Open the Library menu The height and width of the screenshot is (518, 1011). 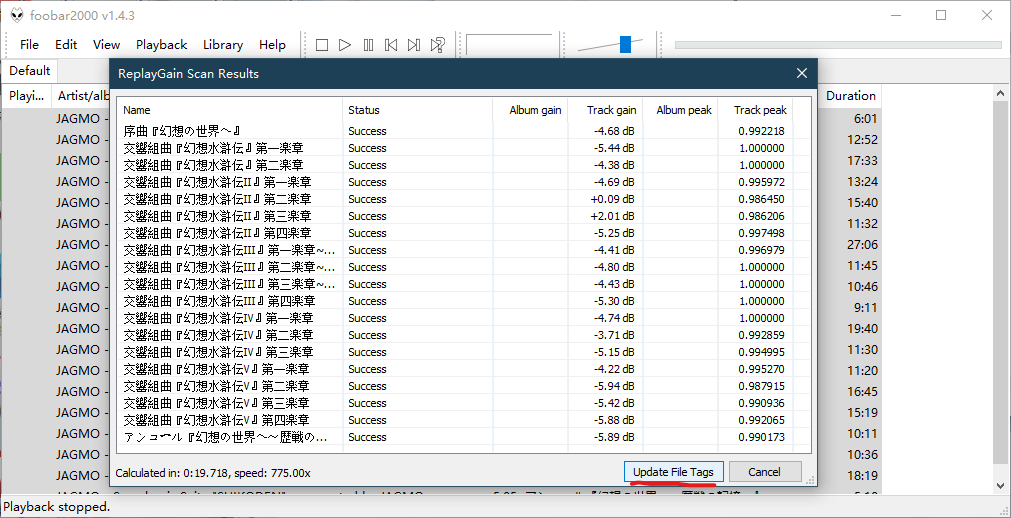[222, 45]
